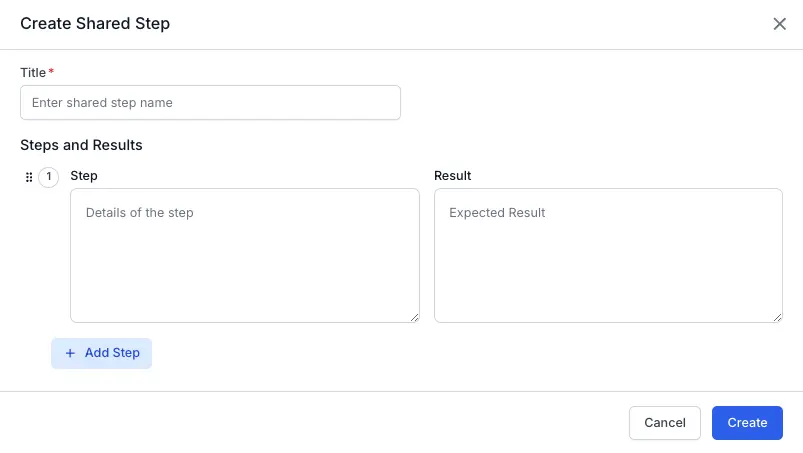Click the drag handle beside step 1
The image size is (803, 453).
click(x=29, y=177)
